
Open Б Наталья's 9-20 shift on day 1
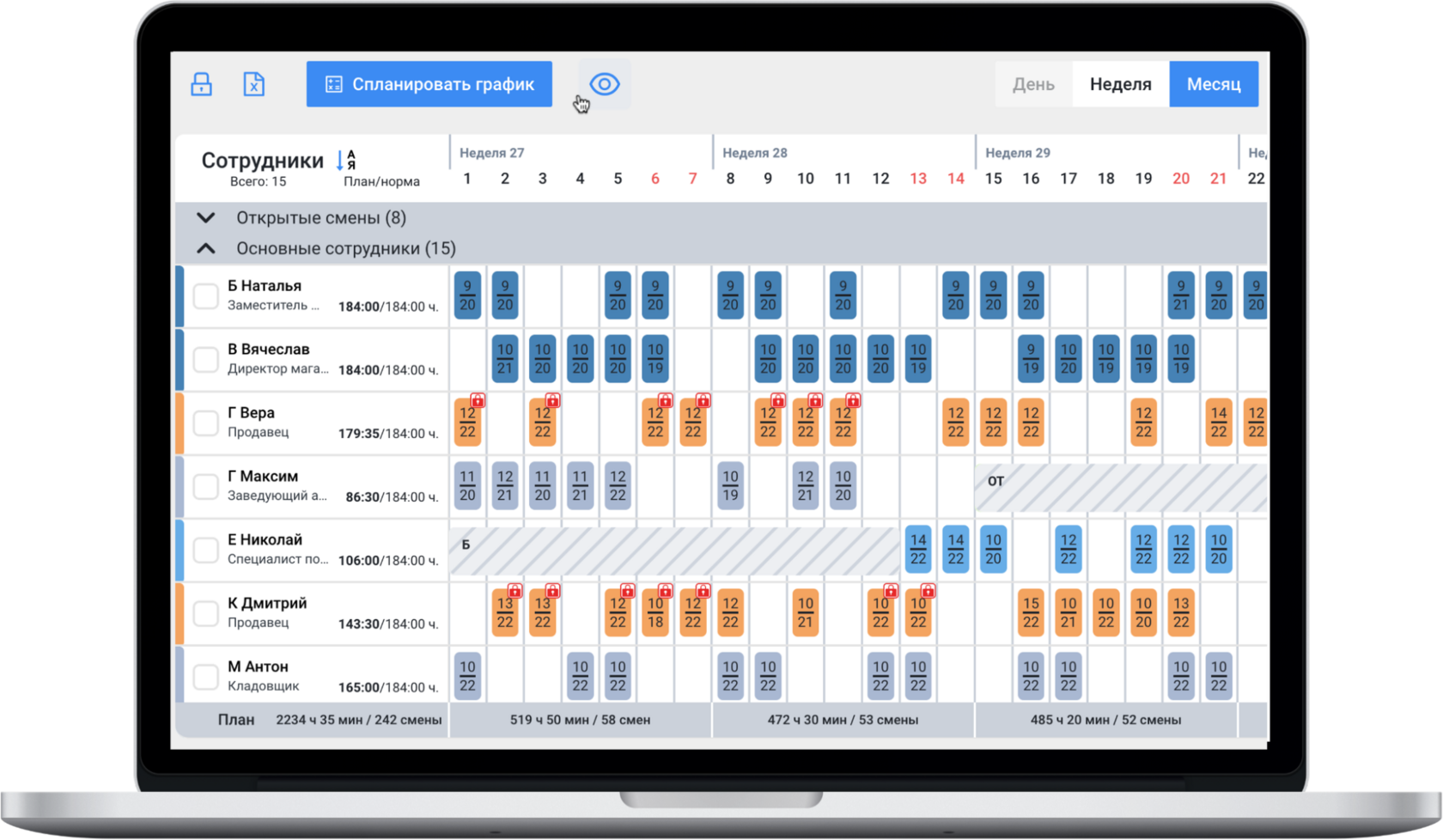pos(467,295)
